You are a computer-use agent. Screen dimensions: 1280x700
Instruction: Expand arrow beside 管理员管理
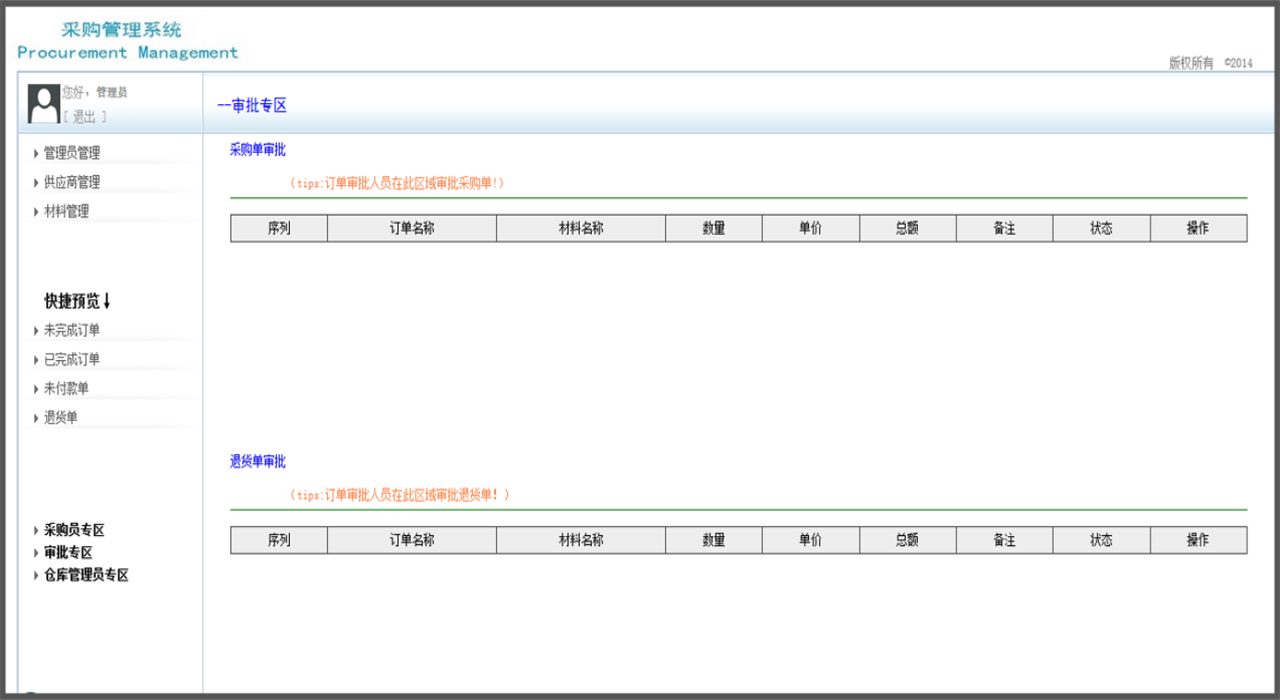(37, 154)
